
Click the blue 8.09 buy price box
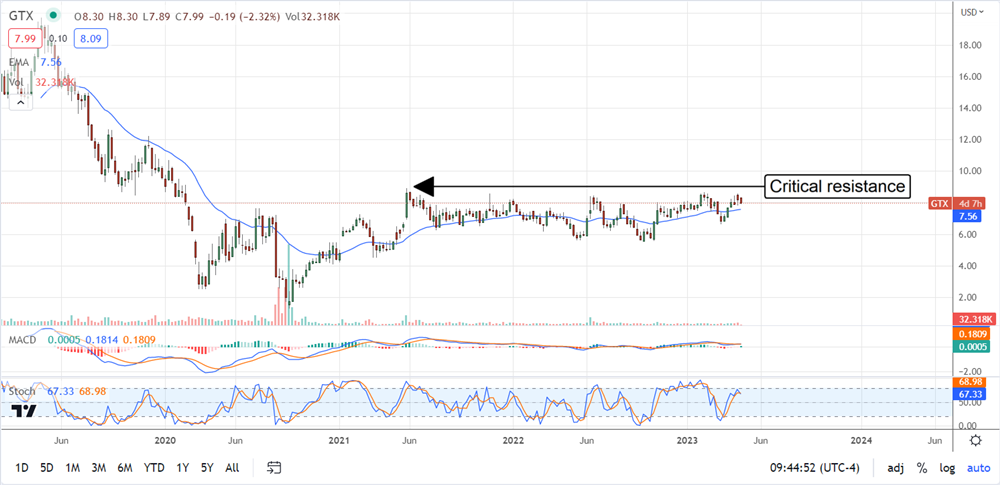click(89, 39)
